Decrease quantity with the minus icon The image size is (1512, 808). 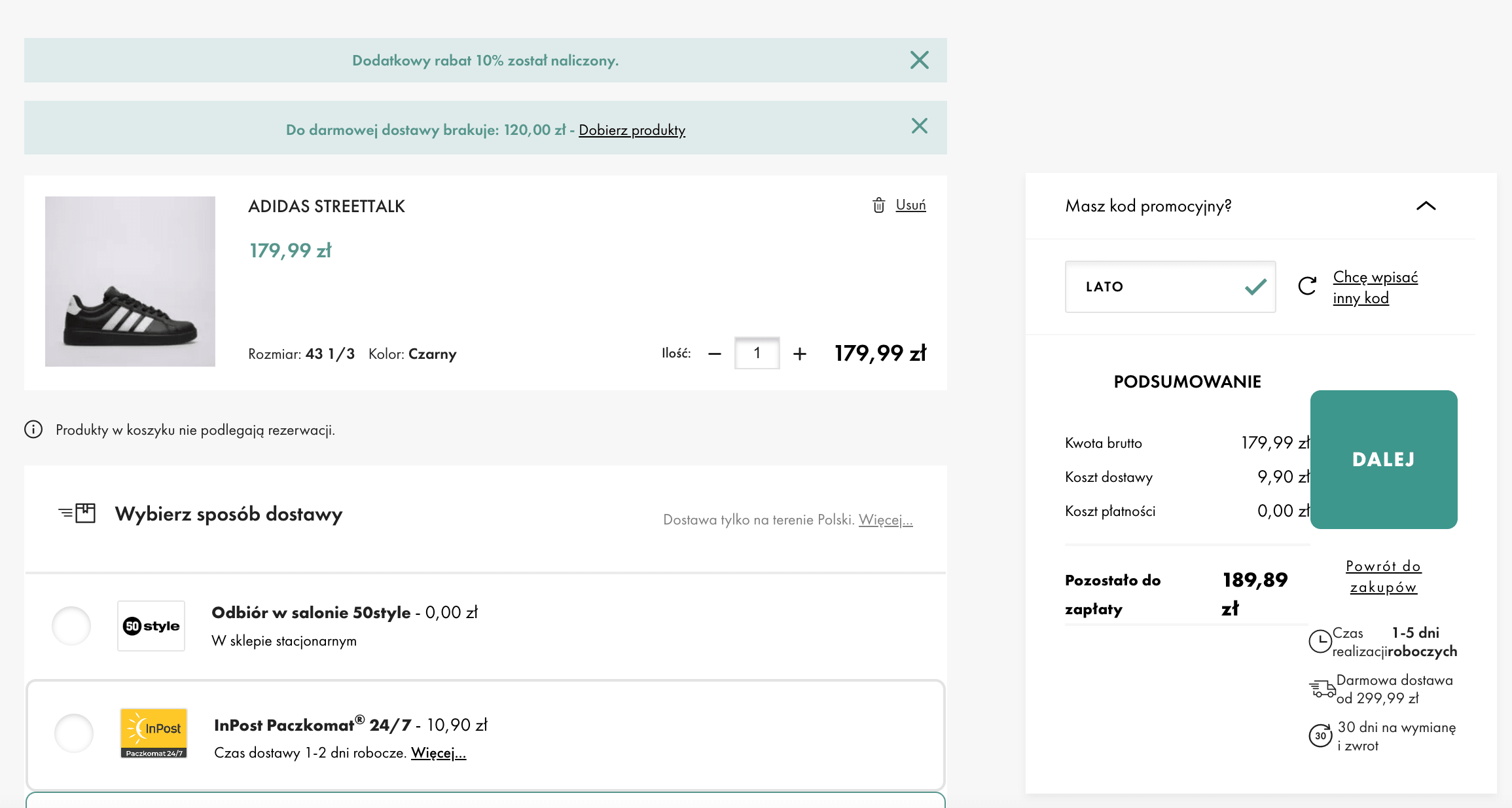point(714,354)
